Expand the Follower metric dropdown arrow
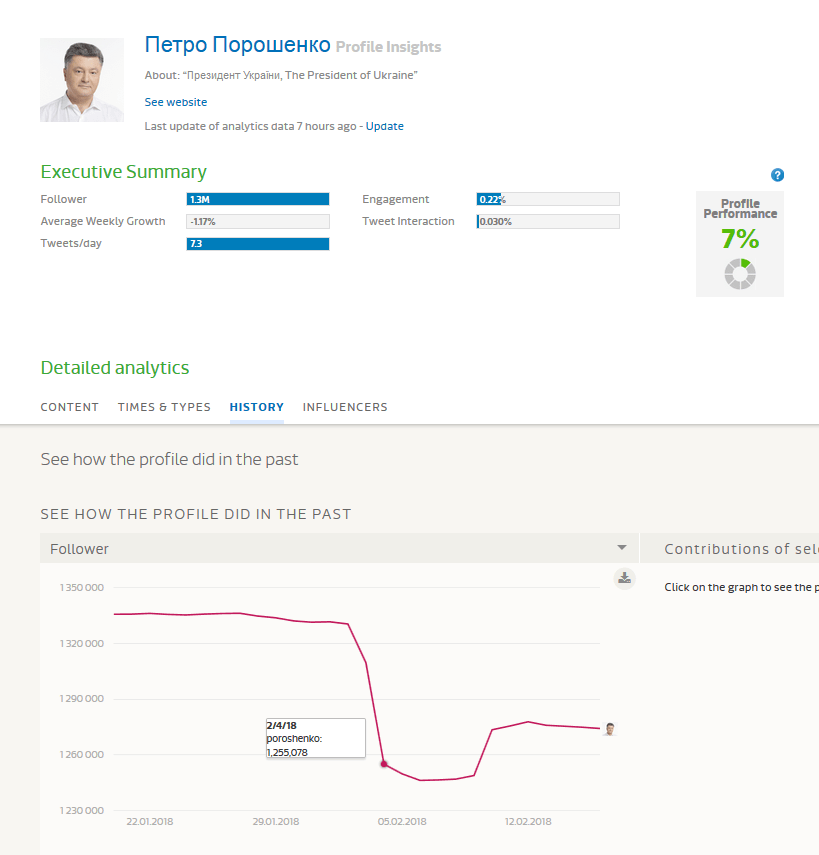Viewport: 819px width, 855px height. pos(622,548)
